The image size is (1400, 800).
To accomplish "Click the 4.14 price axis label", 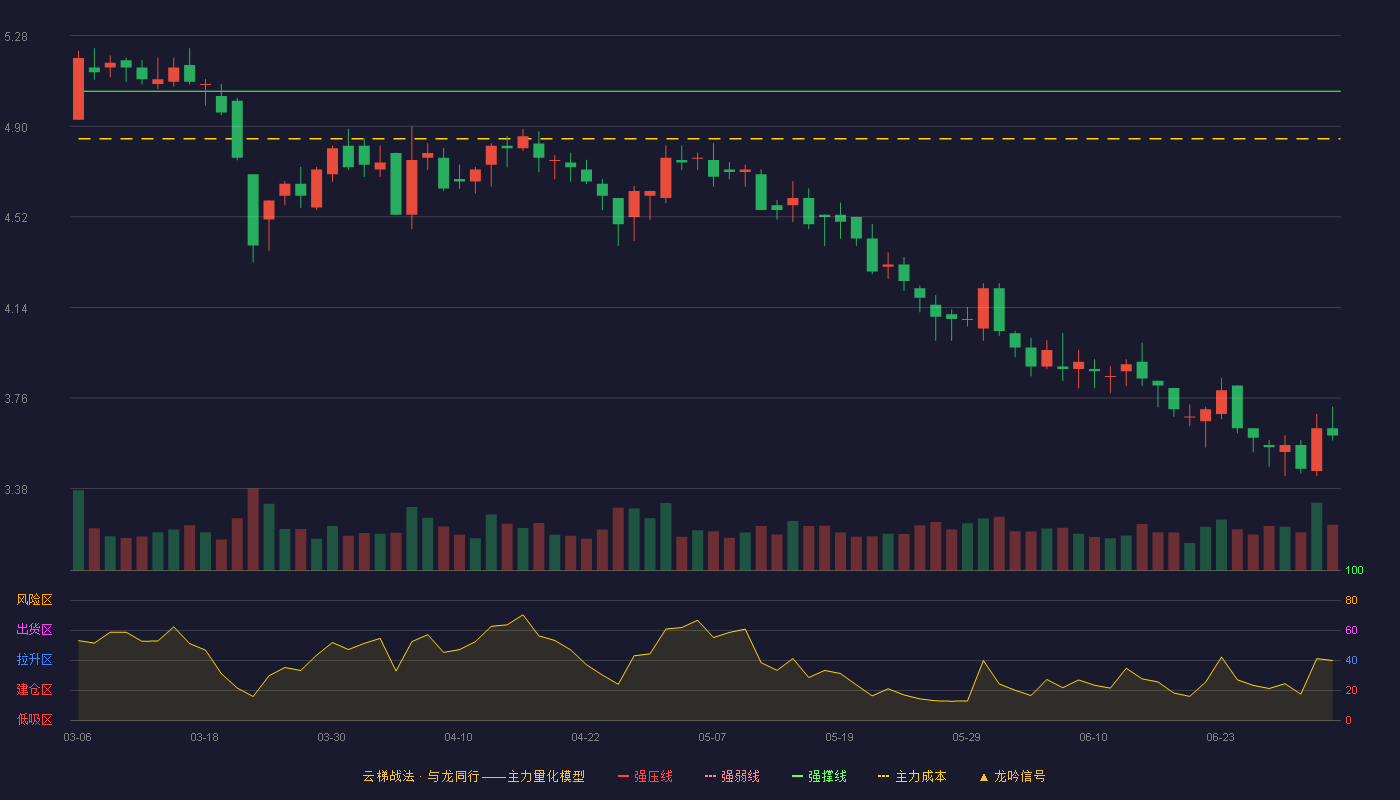I will click(x=16, y=309).
